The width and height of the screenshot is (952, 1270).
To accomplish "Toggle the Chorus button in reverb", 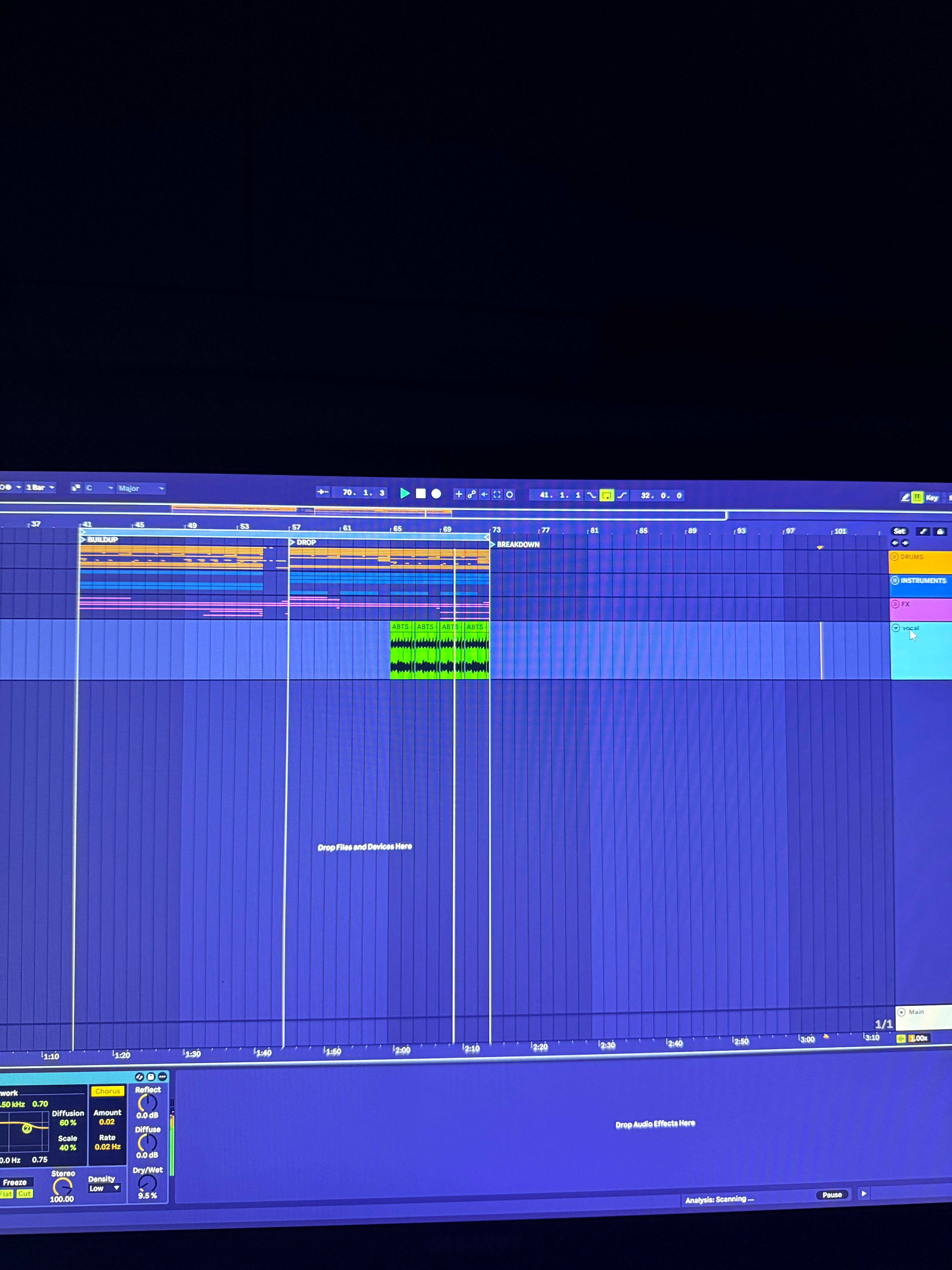I will pos(108,1091).
